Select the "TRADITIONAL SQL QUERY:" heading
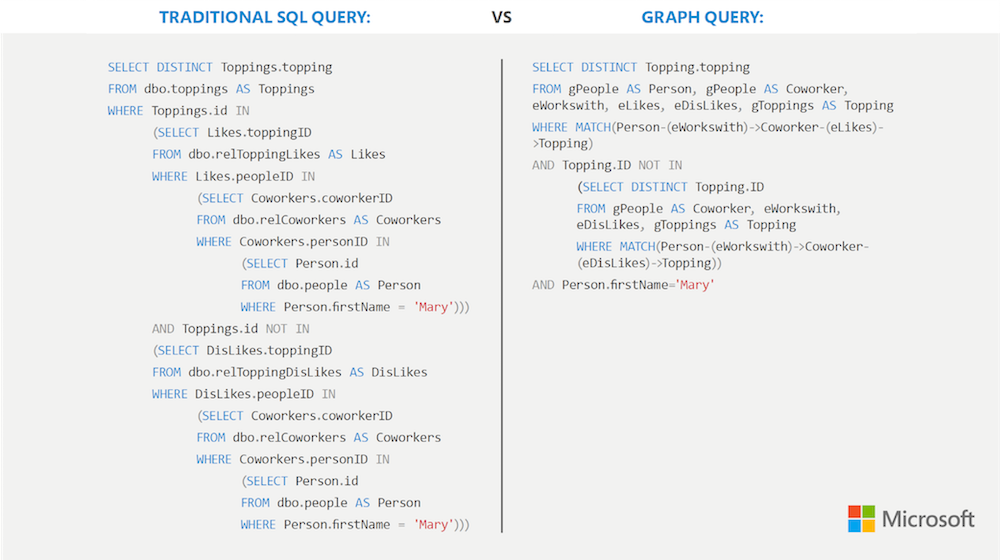Screen dimensions: 1000x560 point(265,16)
